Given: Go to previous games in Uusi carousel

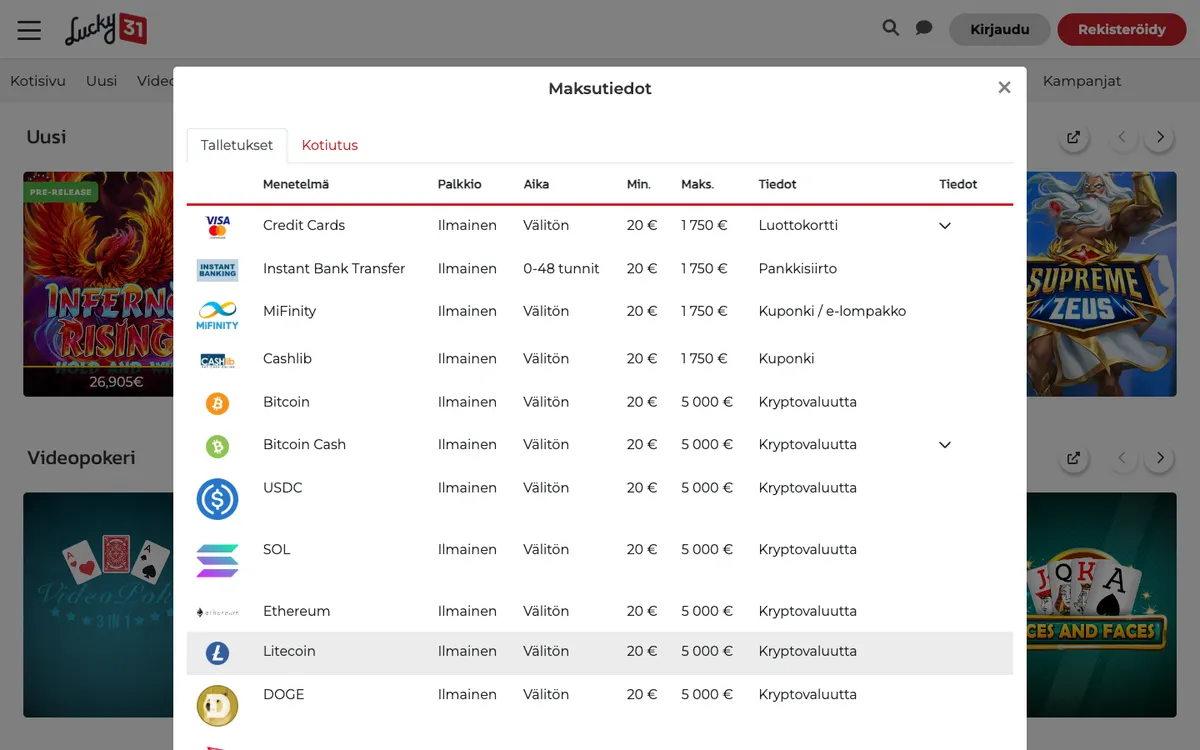Looking at the screenshot, I should (1122, 137).
